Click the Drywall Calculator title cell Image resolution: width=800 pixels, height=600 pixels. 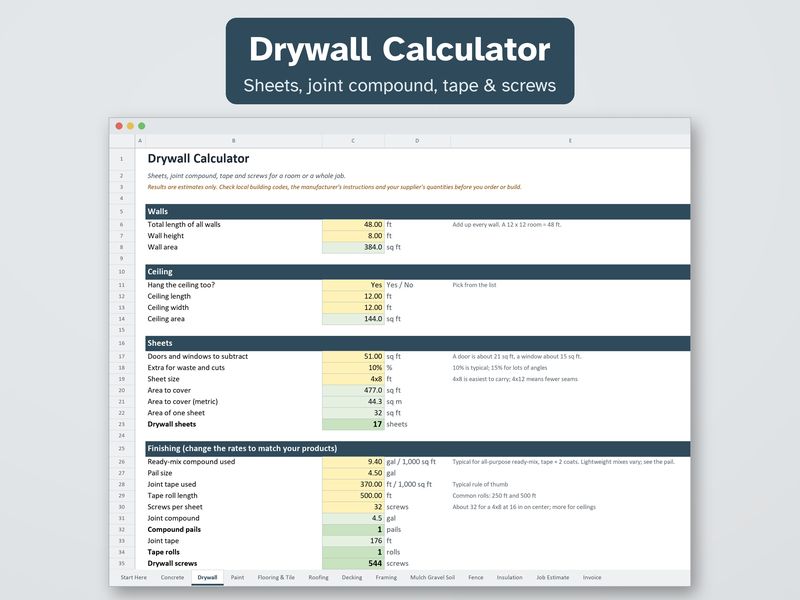(198, 159)
